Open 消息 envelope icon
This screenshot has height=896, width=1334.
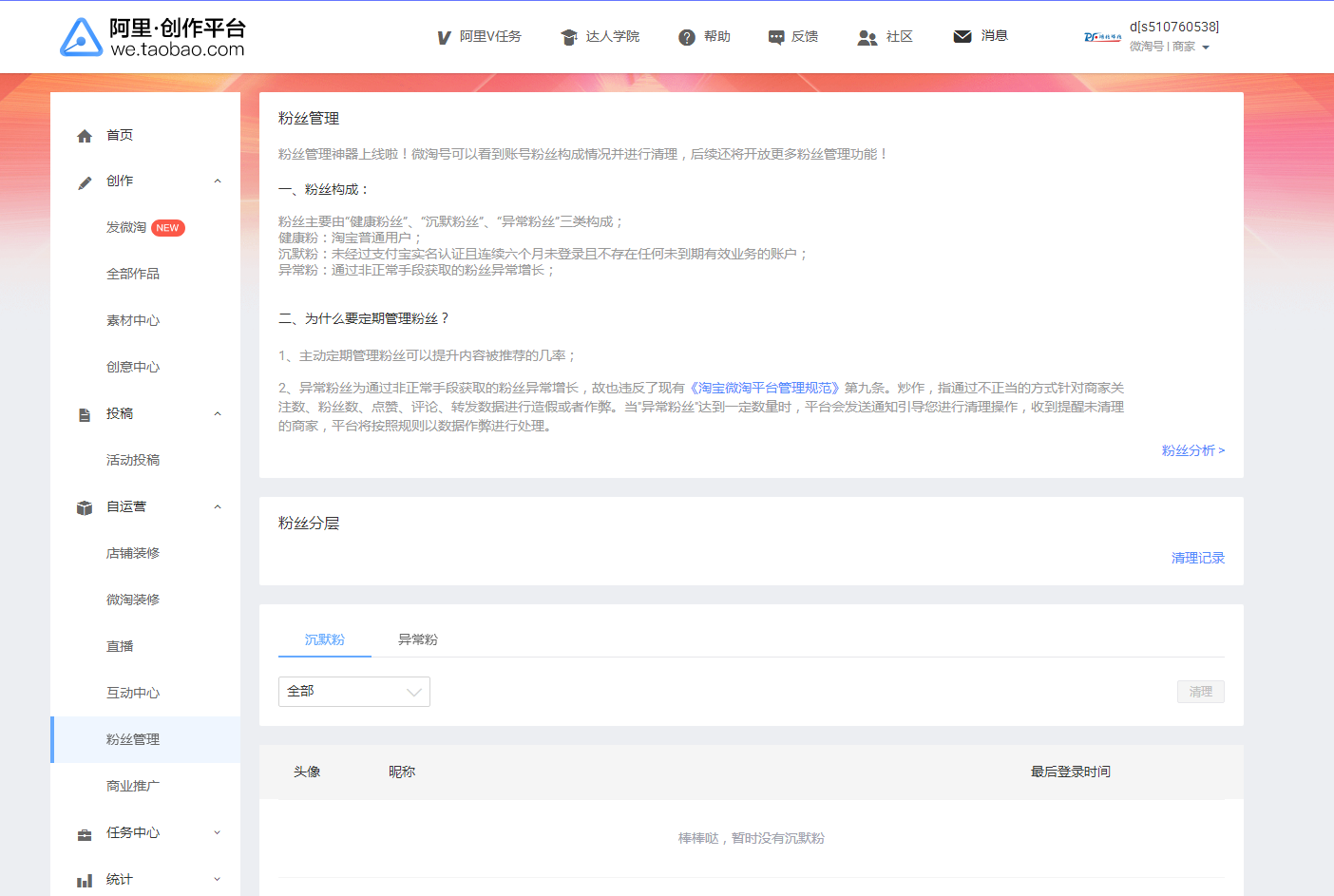962,36
